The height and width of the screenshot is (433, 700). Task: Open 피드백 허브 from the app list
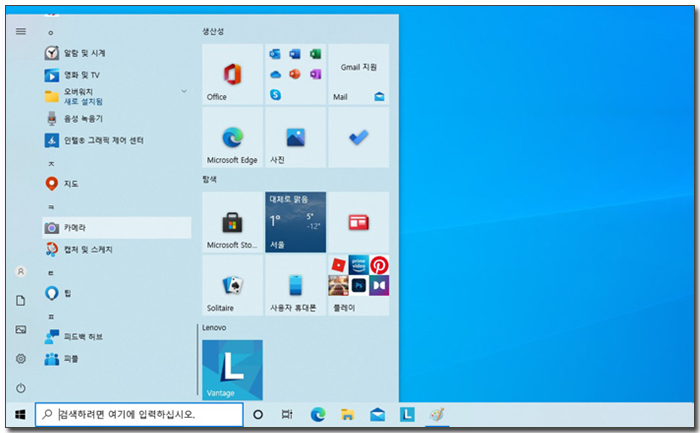117,337
